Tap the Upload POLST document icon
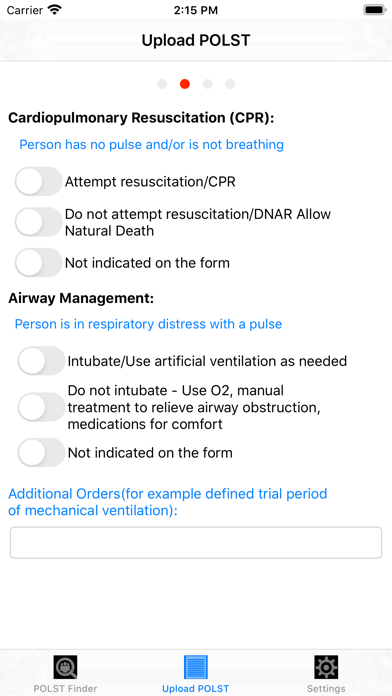Screen dimensions: 392x696 196,667
